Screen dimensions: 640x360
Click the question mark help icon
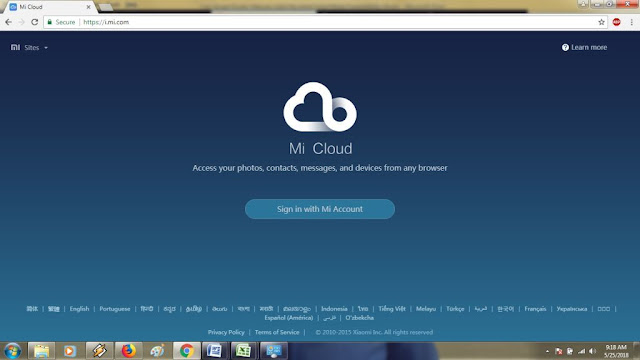565,47
